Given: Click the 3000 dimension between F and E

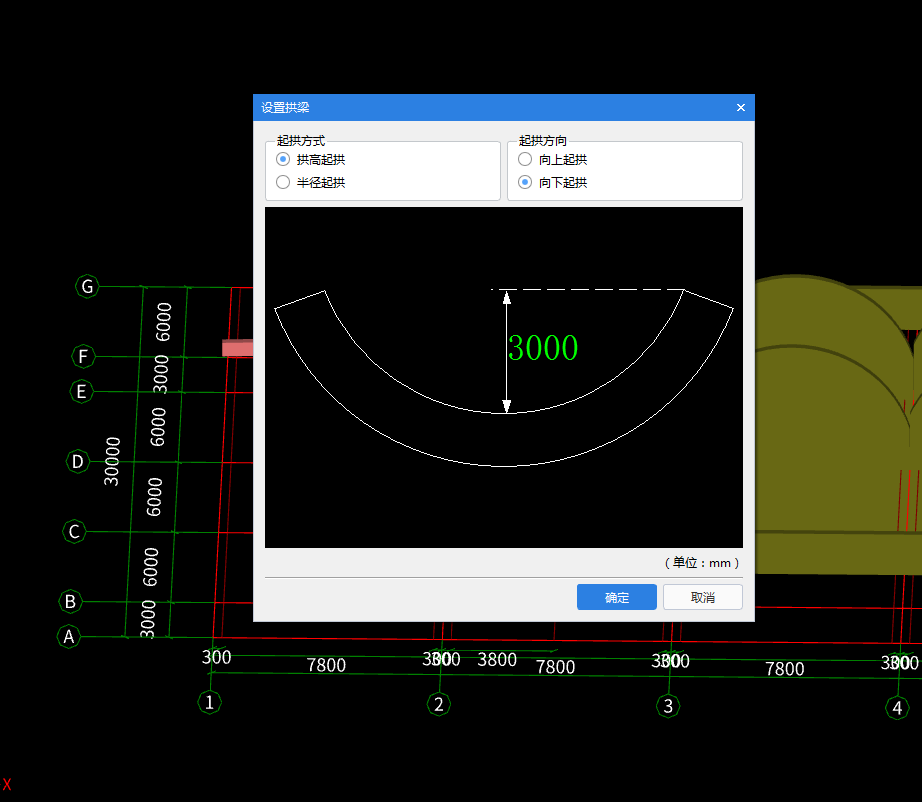Looking at the screenshot, I should [161, 374].
